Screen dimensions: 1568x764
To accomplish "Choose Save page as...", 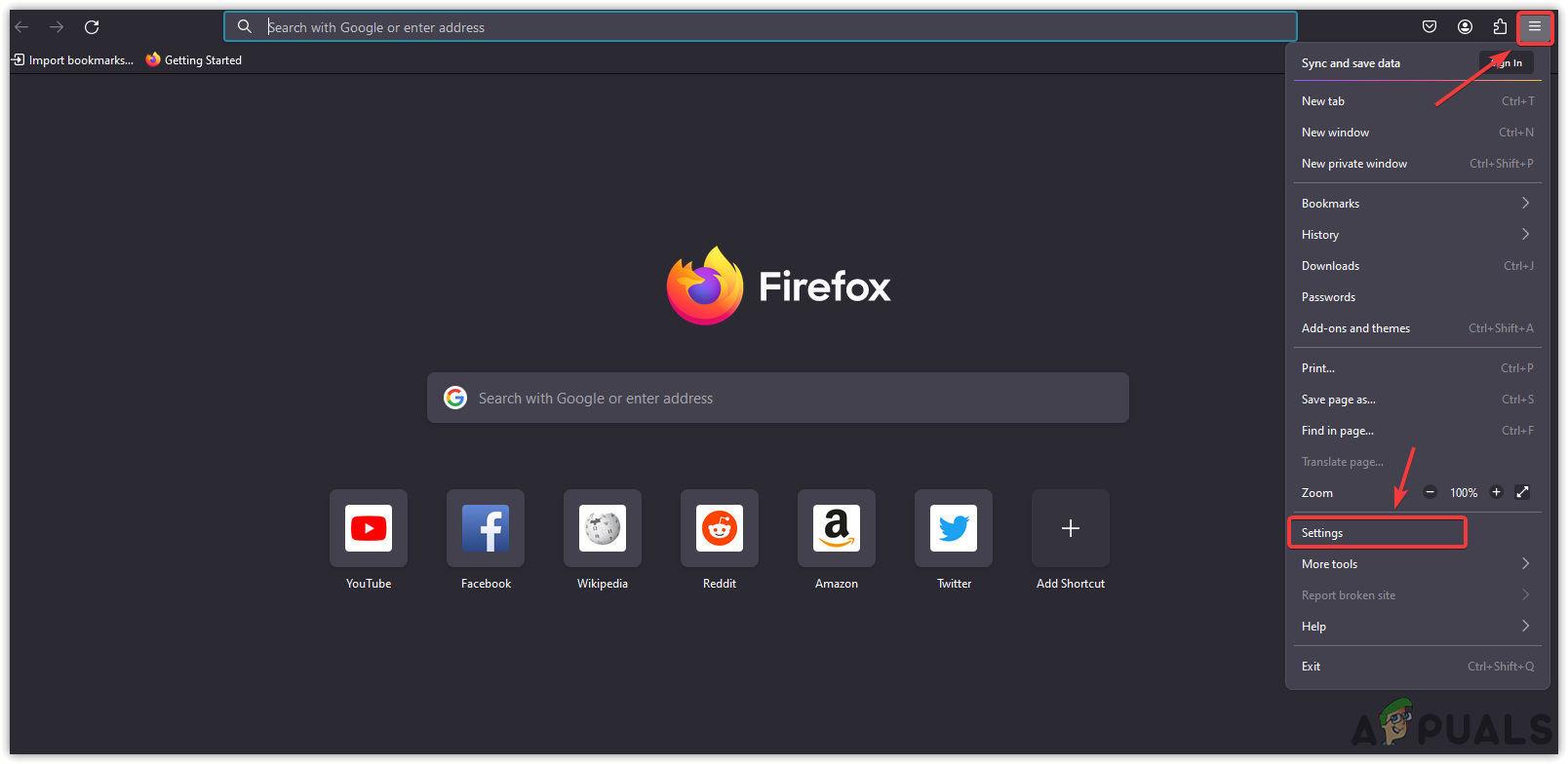I will point(1418,400).
